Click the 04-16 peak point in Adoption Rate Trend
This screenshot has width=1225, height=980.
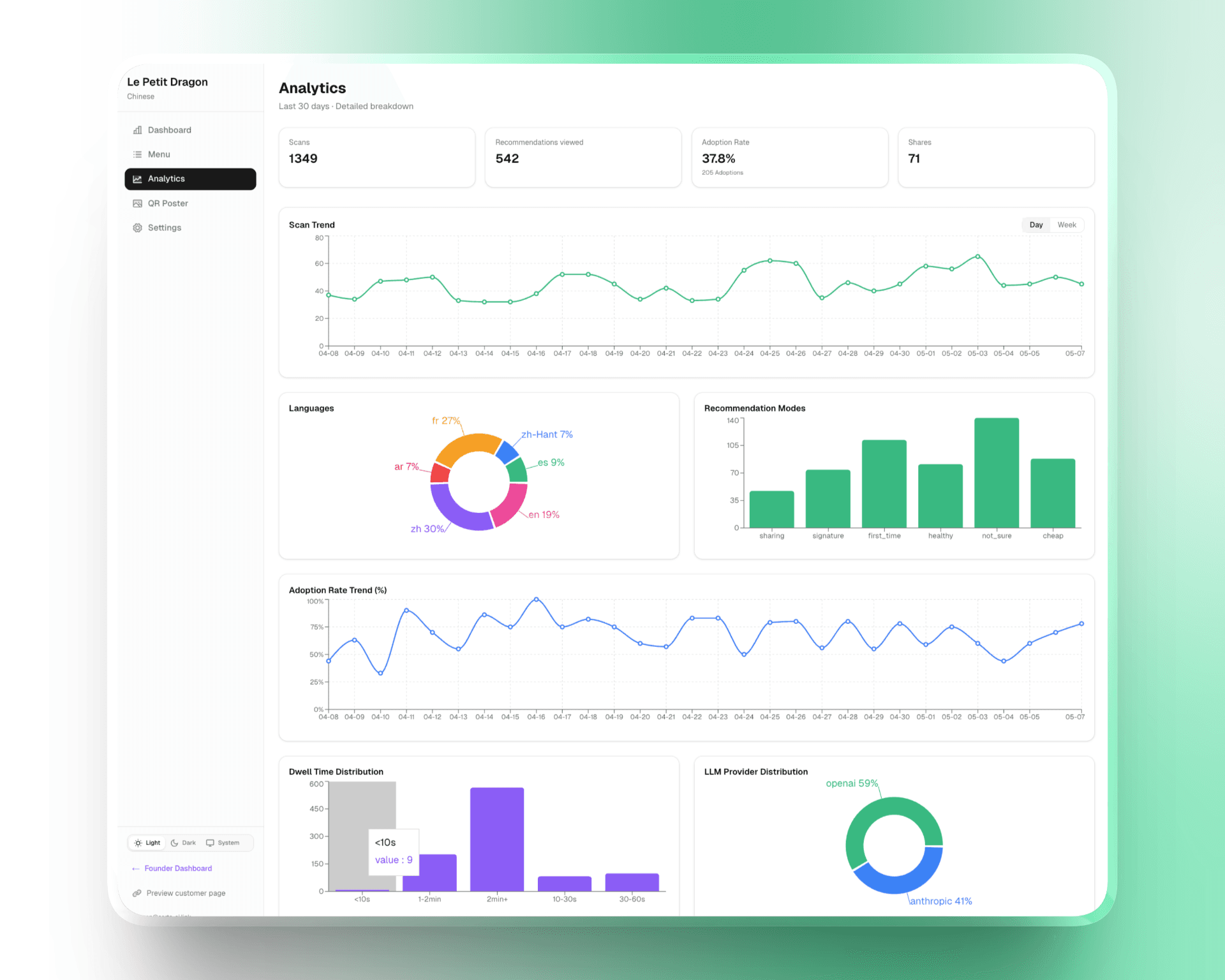coord(536,599)
